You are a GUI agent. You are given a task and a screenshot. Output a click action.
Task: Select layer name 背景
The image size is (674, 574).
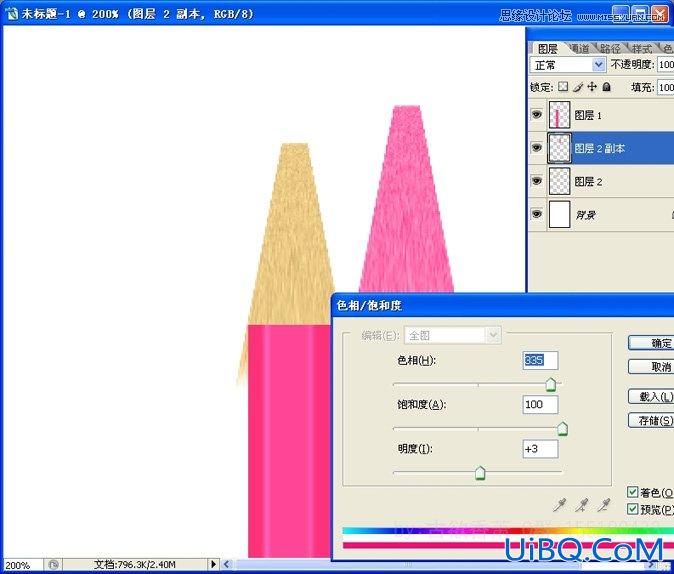point(585,215)
